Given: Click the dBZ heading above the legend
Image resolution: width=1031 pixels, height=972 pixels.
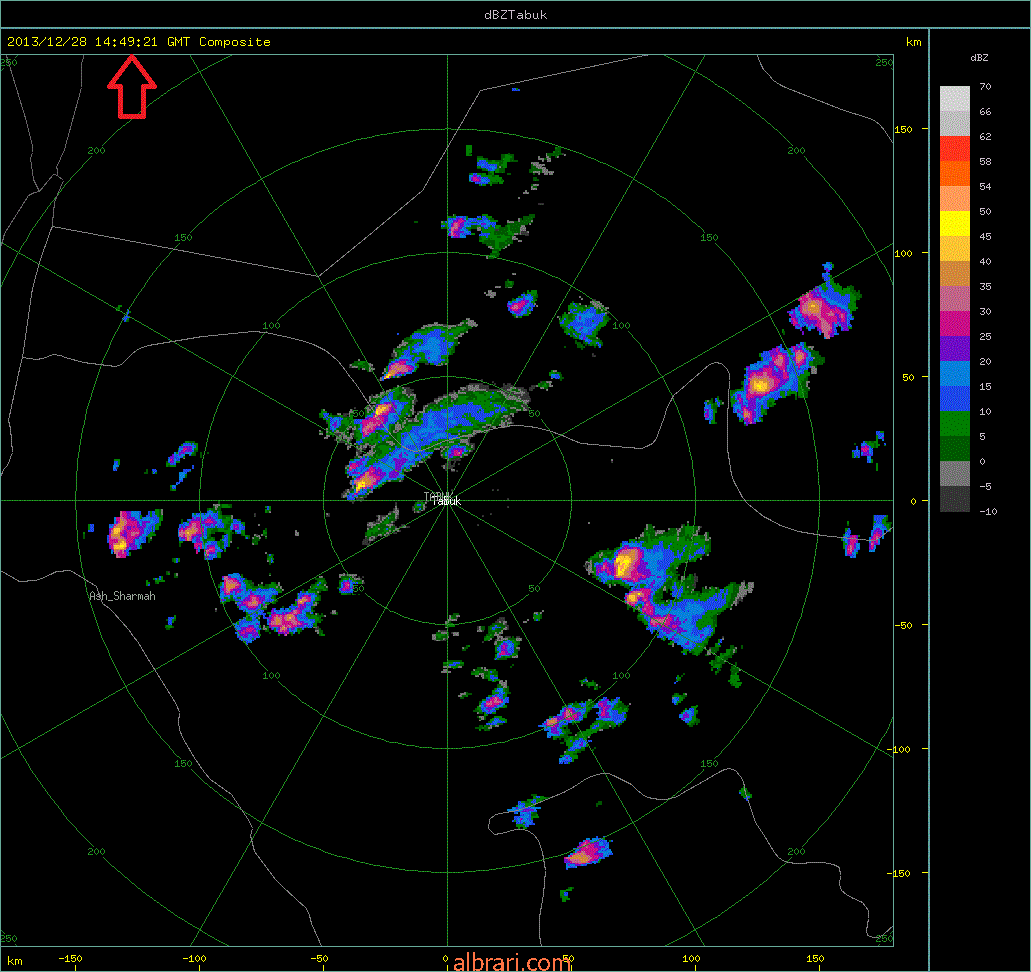Looking at the screenshot, I should tap(979, 57).
